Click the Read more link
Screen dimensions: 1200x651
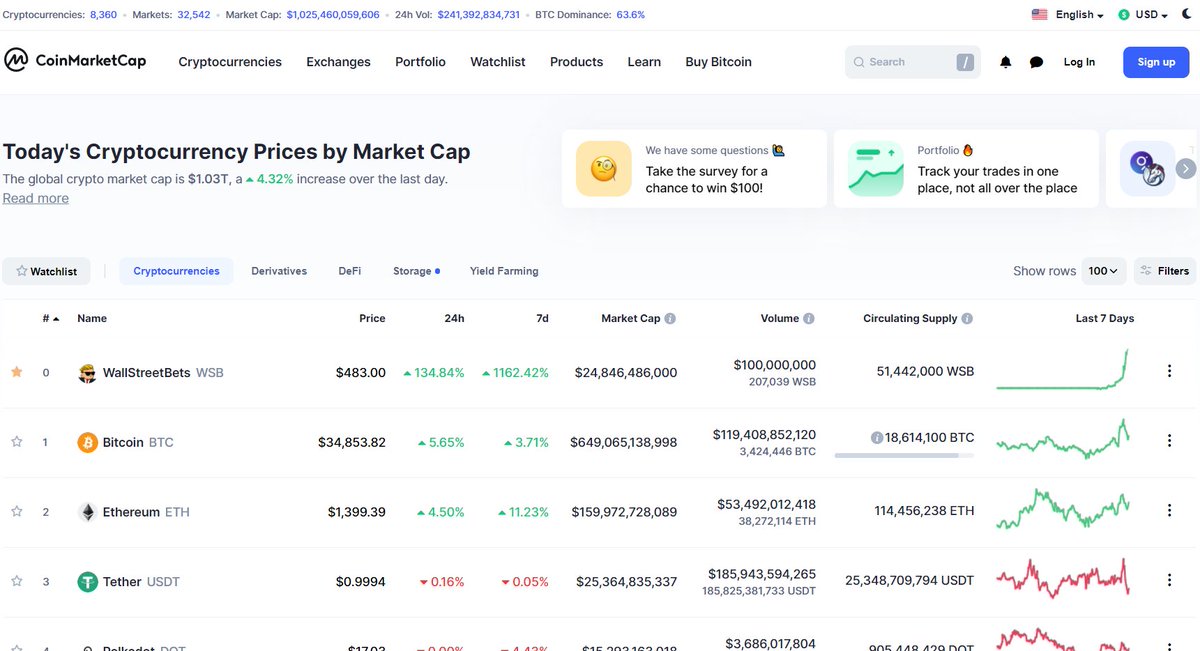tap(36, 198)
